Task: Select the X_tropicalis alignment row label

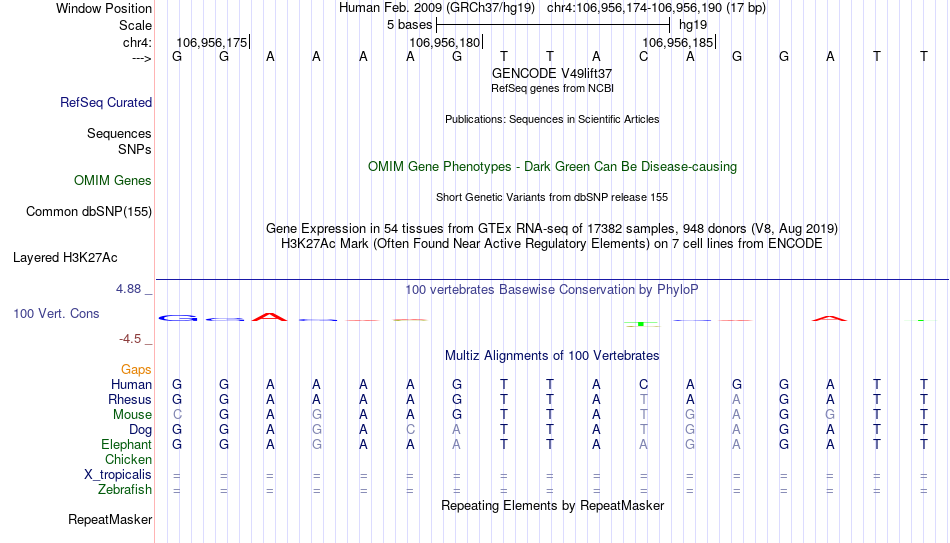Action: (x=118, y=475)
